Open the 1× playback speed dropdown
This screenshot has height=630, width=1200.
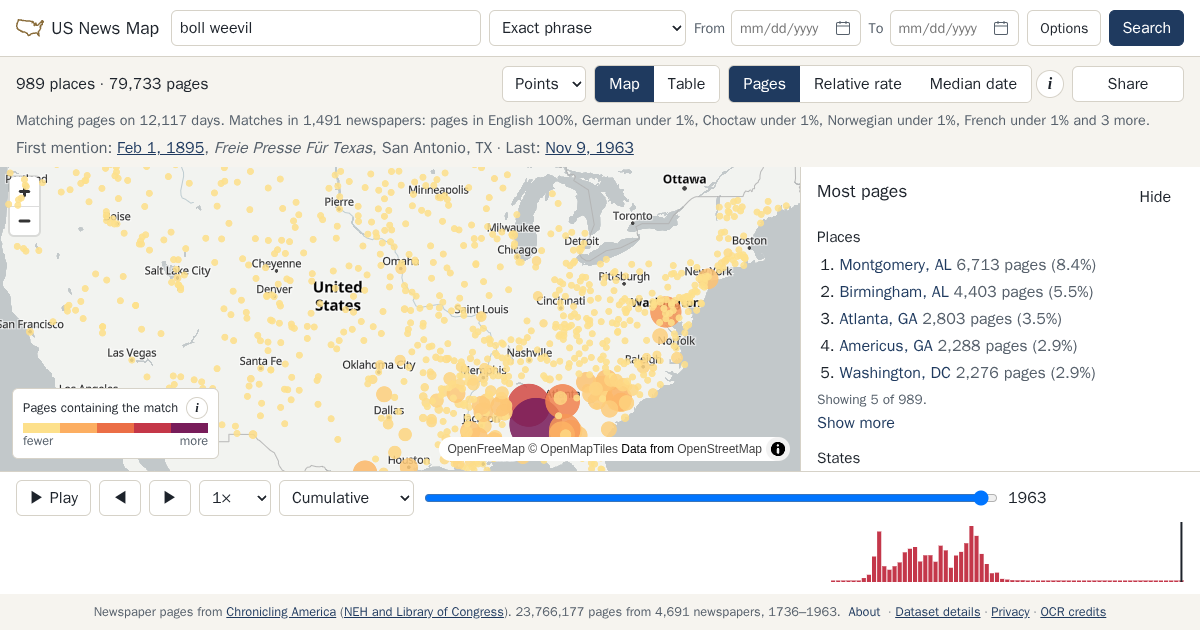235,498
